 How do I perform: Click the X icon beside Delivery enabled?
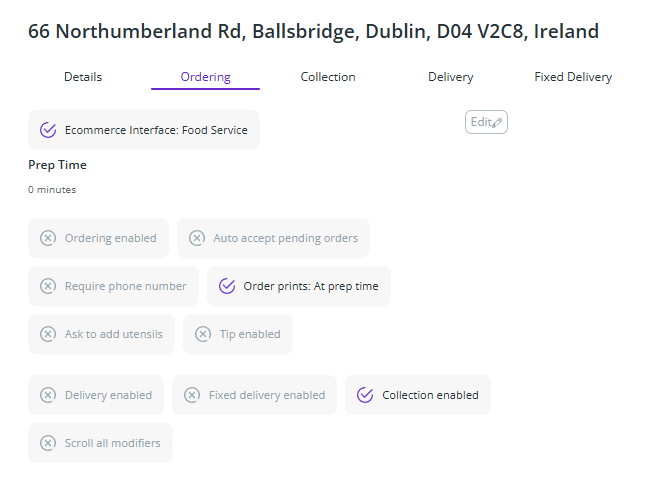(48, 395)
